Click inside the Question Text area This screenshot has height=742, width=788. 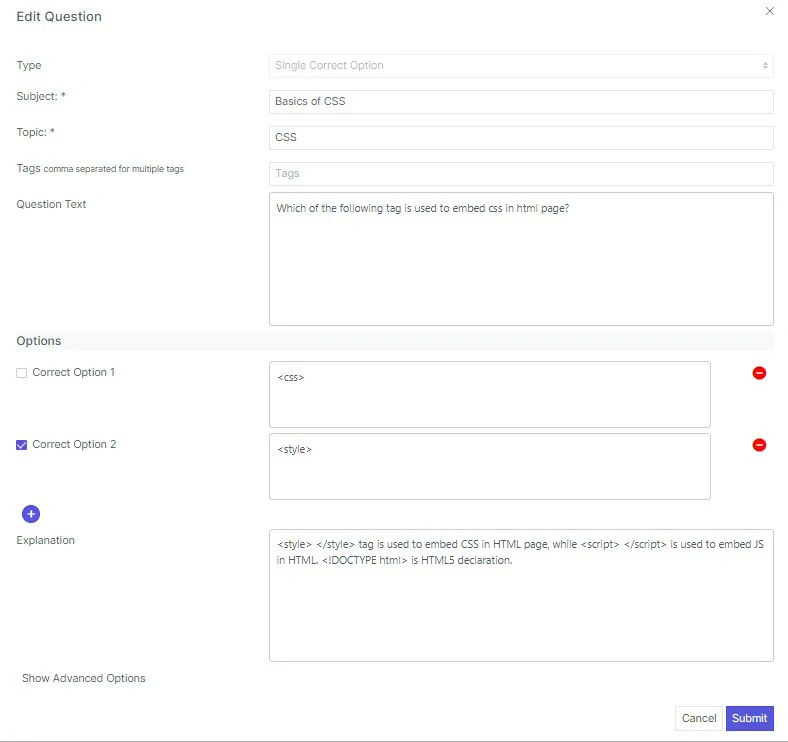(521, 259)
